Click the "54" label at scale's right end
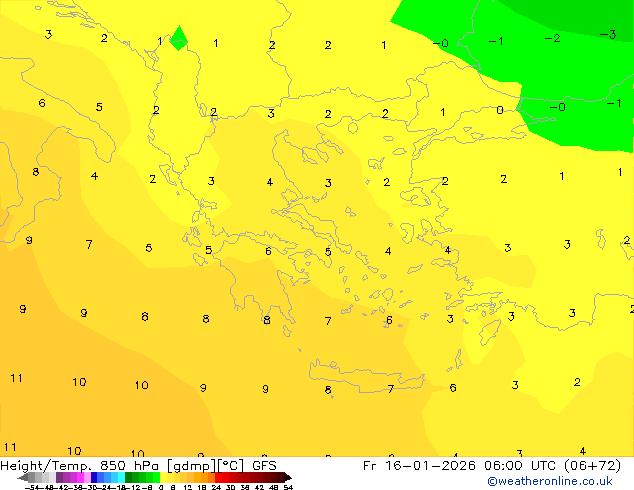Viewport: 634px width, 490px height. pos(288,487)
